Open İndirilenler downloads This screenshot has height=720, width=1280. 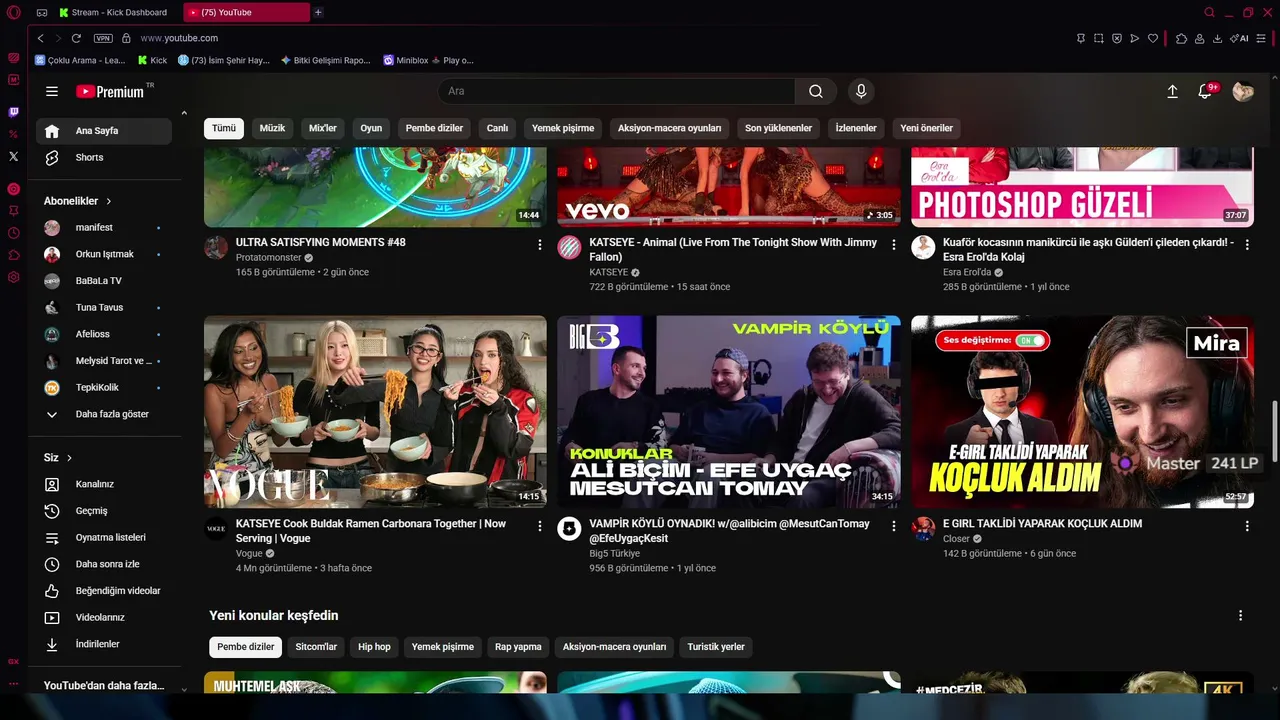104,644
